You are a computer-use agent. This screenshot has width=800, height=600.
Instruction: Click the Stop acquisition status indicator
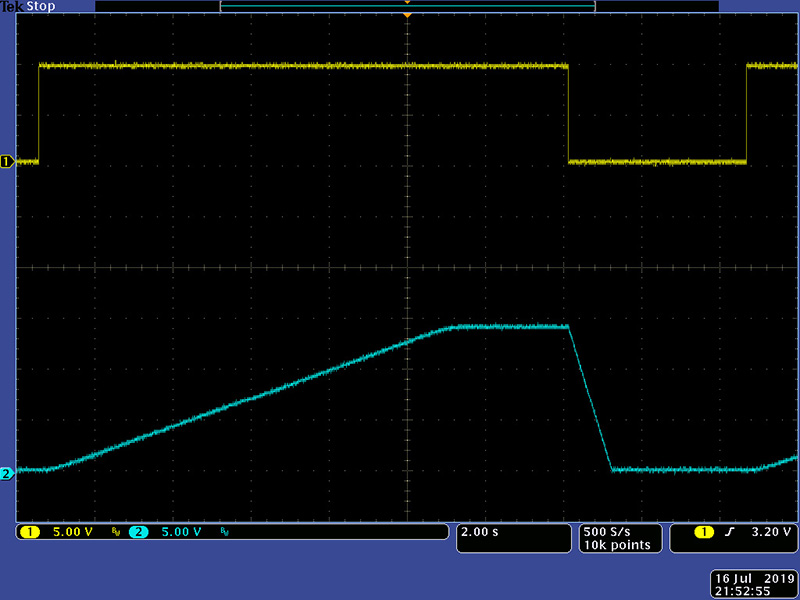(x=39, y=6)
